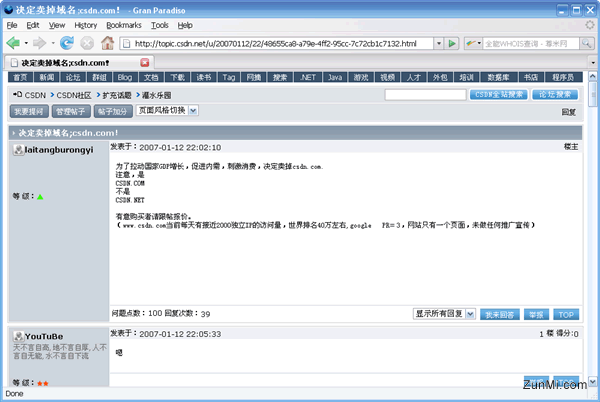Select the 决定卖掉域名;csdn.com! browser tab
Screen dimensions: 600x402
tap(80, 63)
